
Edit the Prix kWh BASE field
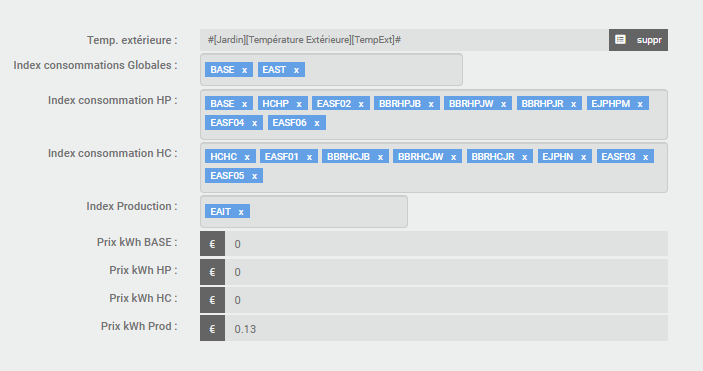[x=447, y=244]
